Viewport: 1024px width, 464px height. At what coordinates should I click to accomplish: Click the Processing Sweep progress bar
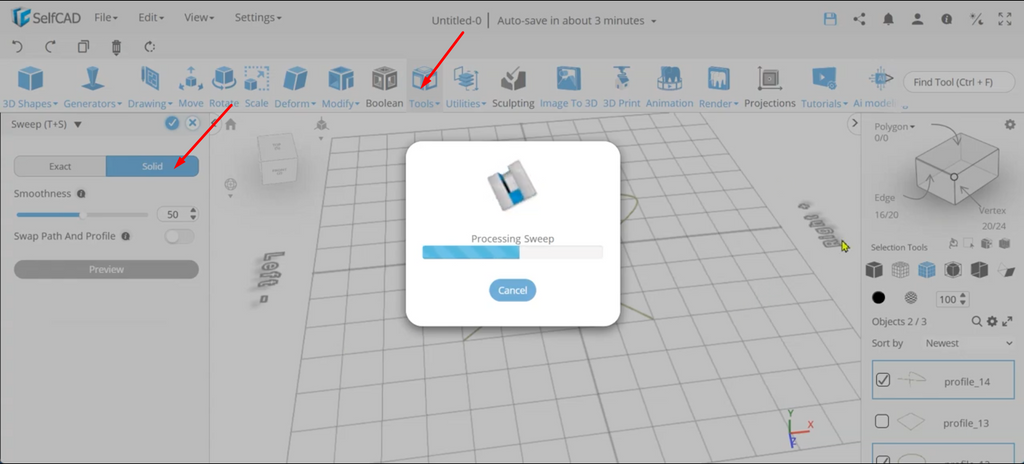point(513,252)
